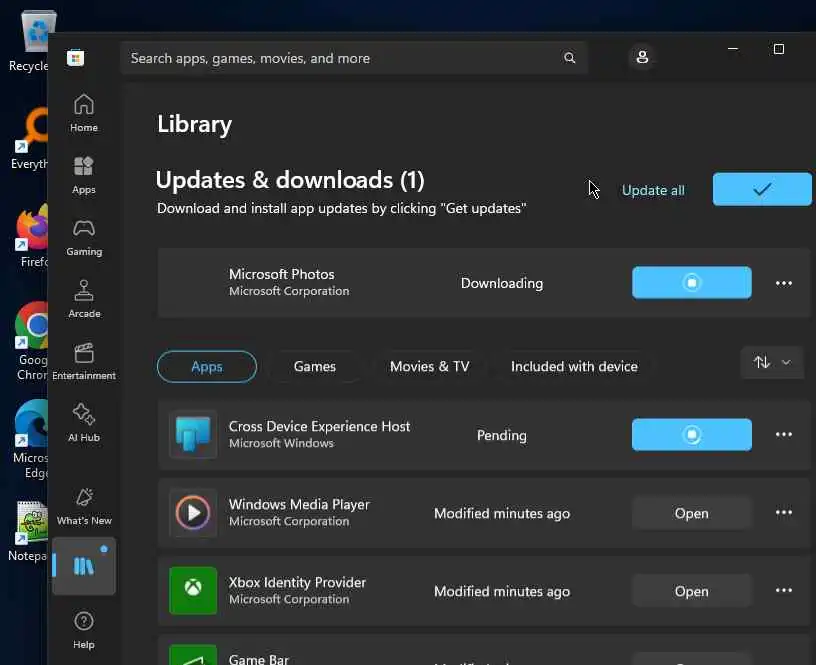Stop the Microsoft Photos download
Screen dimensions: 816x665
tap(692, 283)
